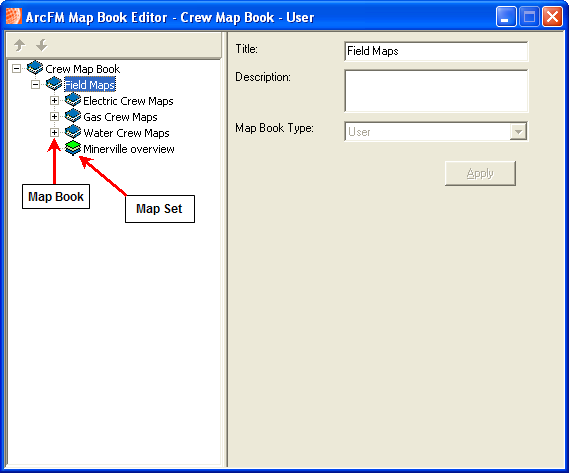Viewport: 569px width, 473px height.
Task: Select the Gas Crew Maps tree item
Action: 120,117
